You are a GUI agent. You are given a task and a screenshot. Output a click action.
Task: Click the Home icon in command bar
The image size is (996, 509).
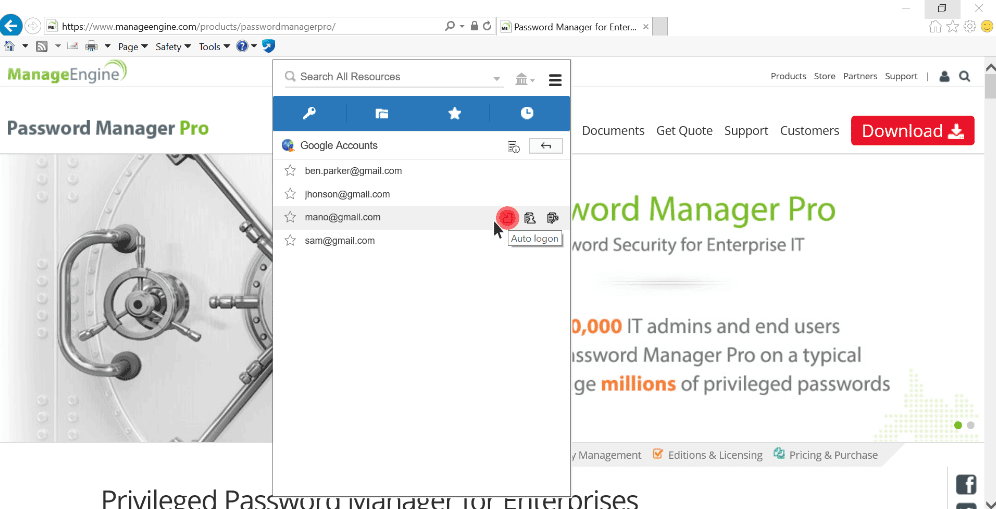(10, 46)
